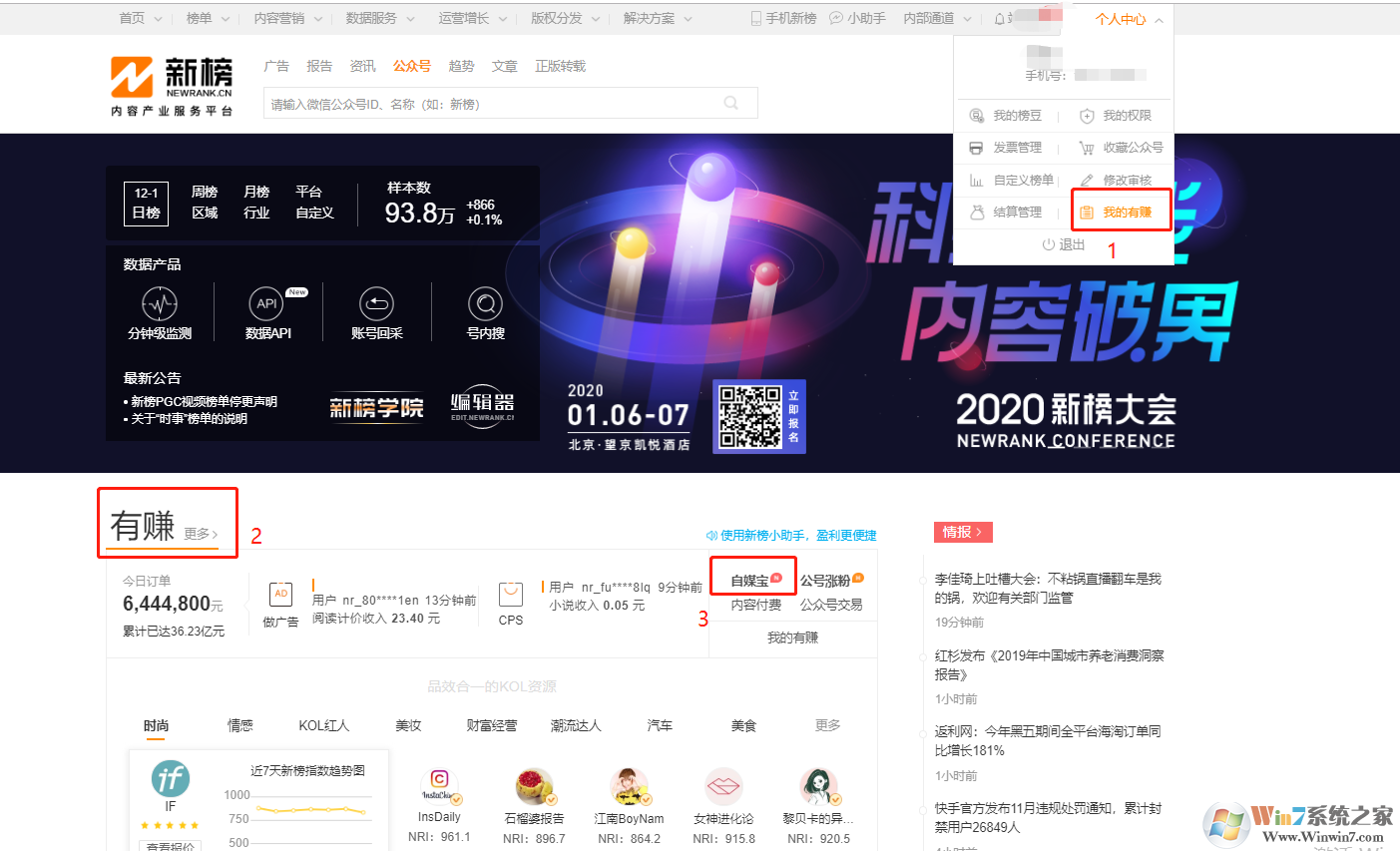Open the 分钟级监测 data product icon
This screenshot has width=1400, height=851.
[160, 304]
